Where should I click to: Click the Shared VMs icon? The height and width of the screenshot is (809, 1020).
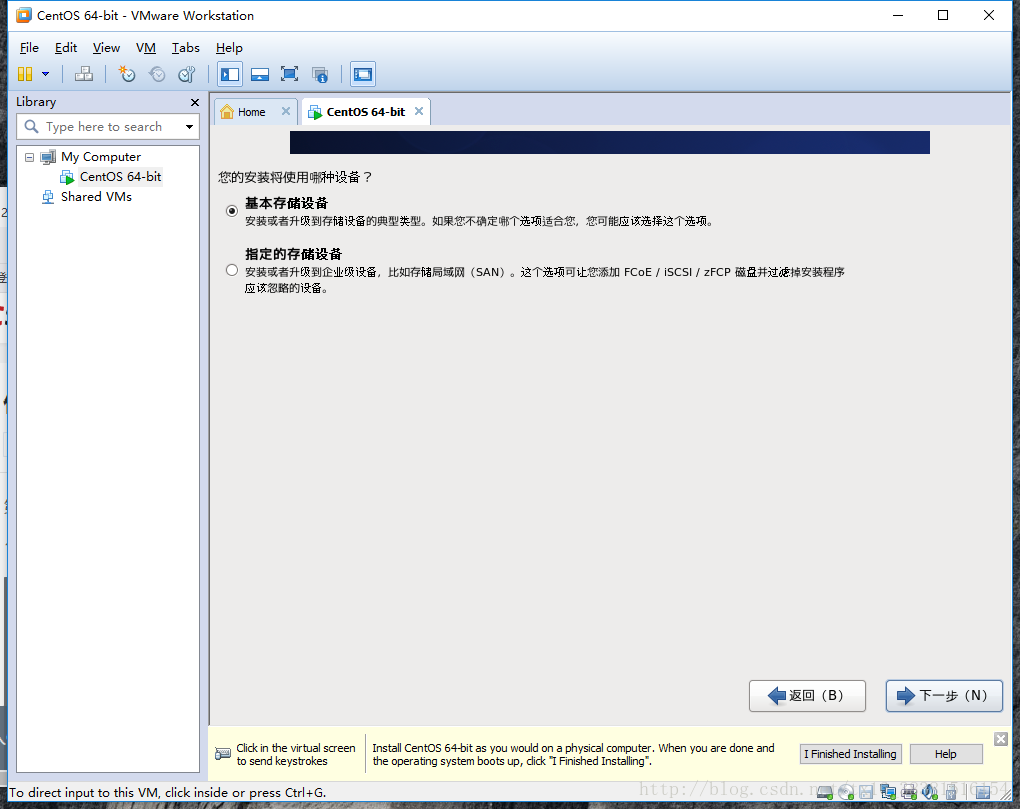tap(48, 196)
